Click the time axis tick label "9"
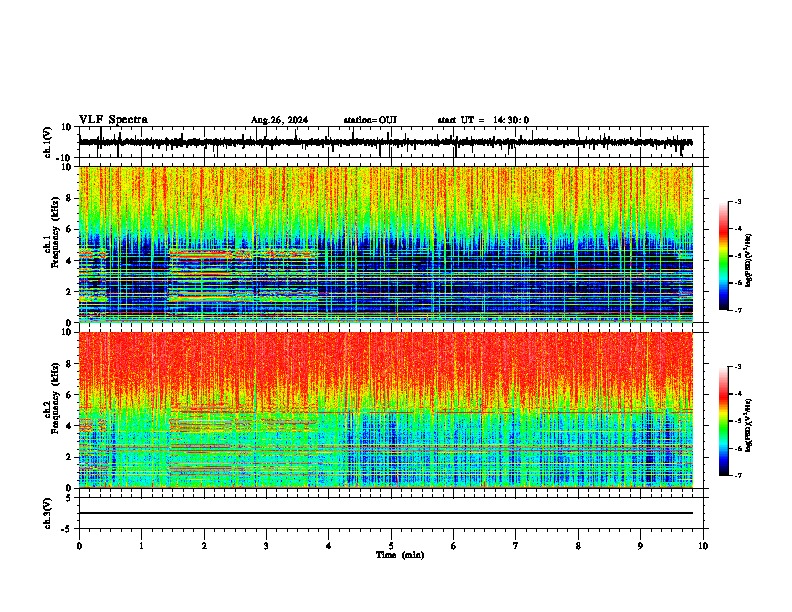This screenshot has width=792, height=612. 640,546
